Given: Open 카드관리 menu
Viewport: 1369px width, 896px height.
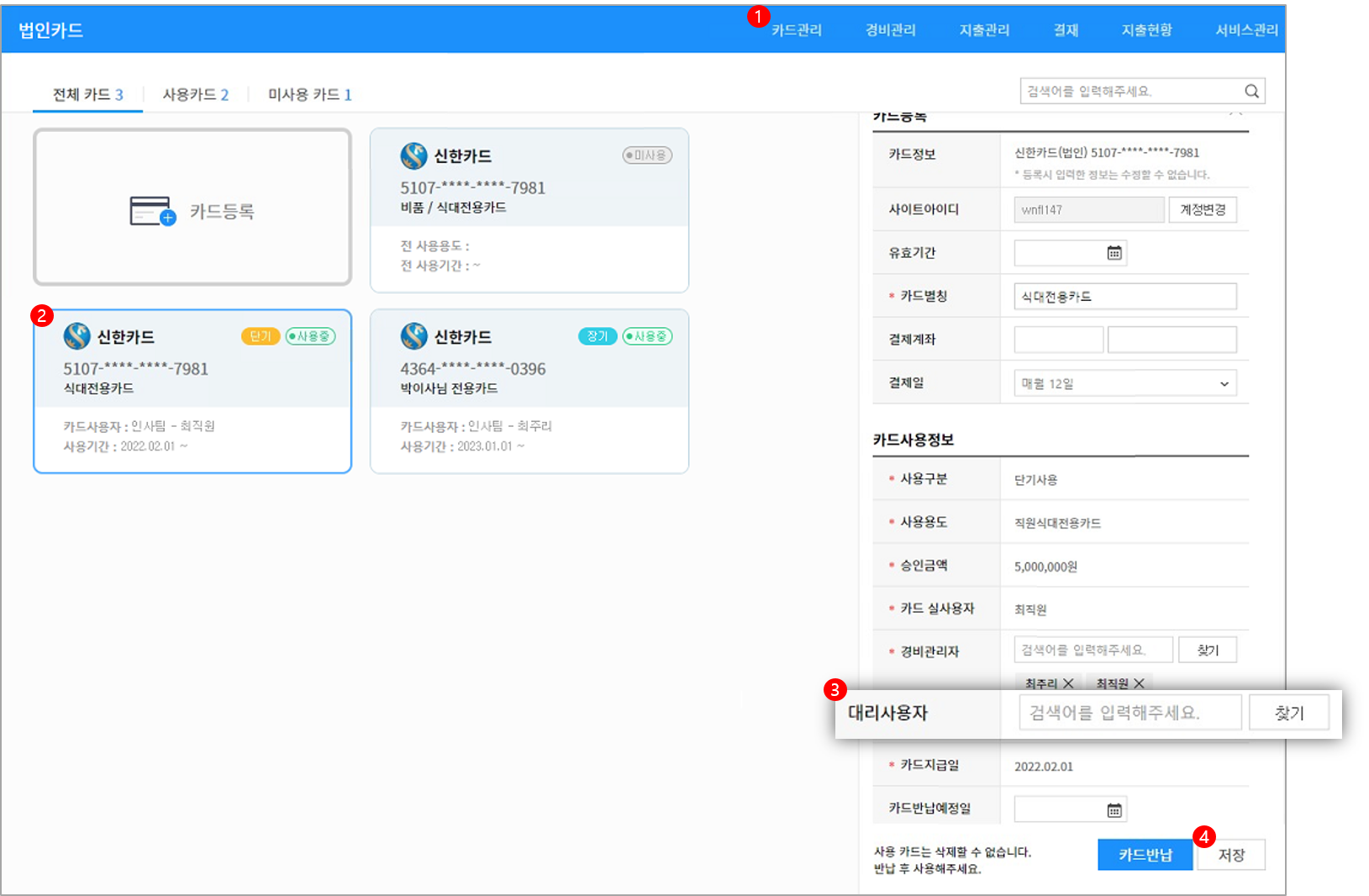Looking at the screenshot, I should (796, 30).
